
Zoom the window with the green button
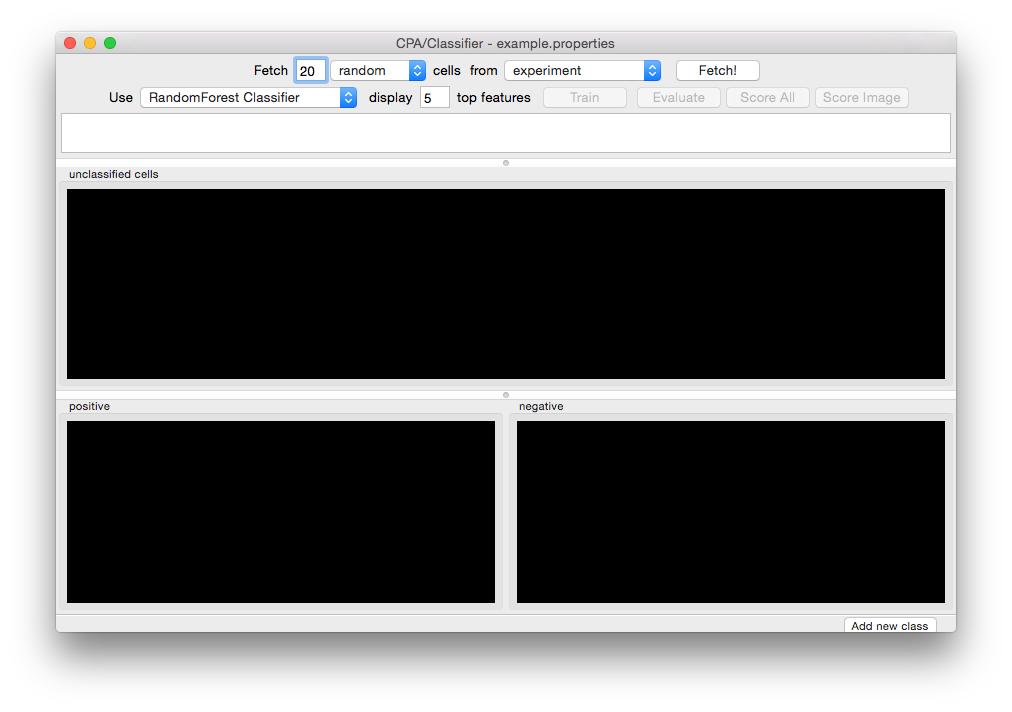[x=110, y=43]
